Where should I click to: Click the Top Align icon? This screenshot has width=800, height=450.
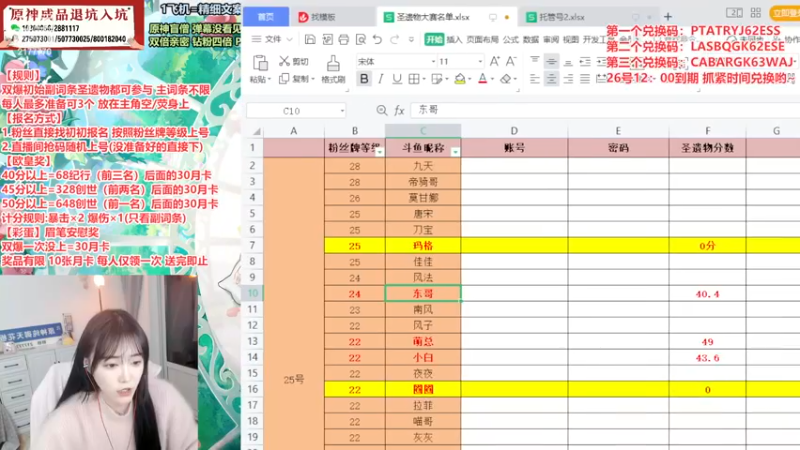click(534, 61)
